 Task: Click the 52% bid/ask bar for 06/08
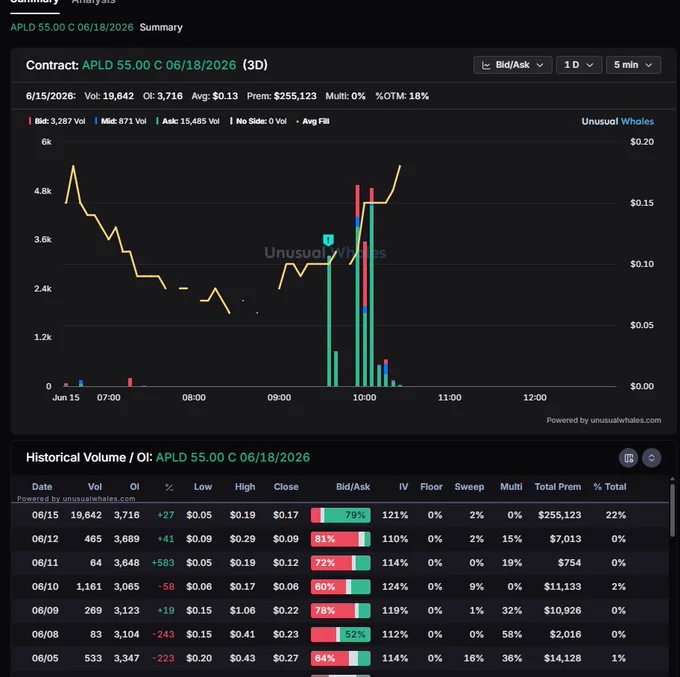[341, 634]
